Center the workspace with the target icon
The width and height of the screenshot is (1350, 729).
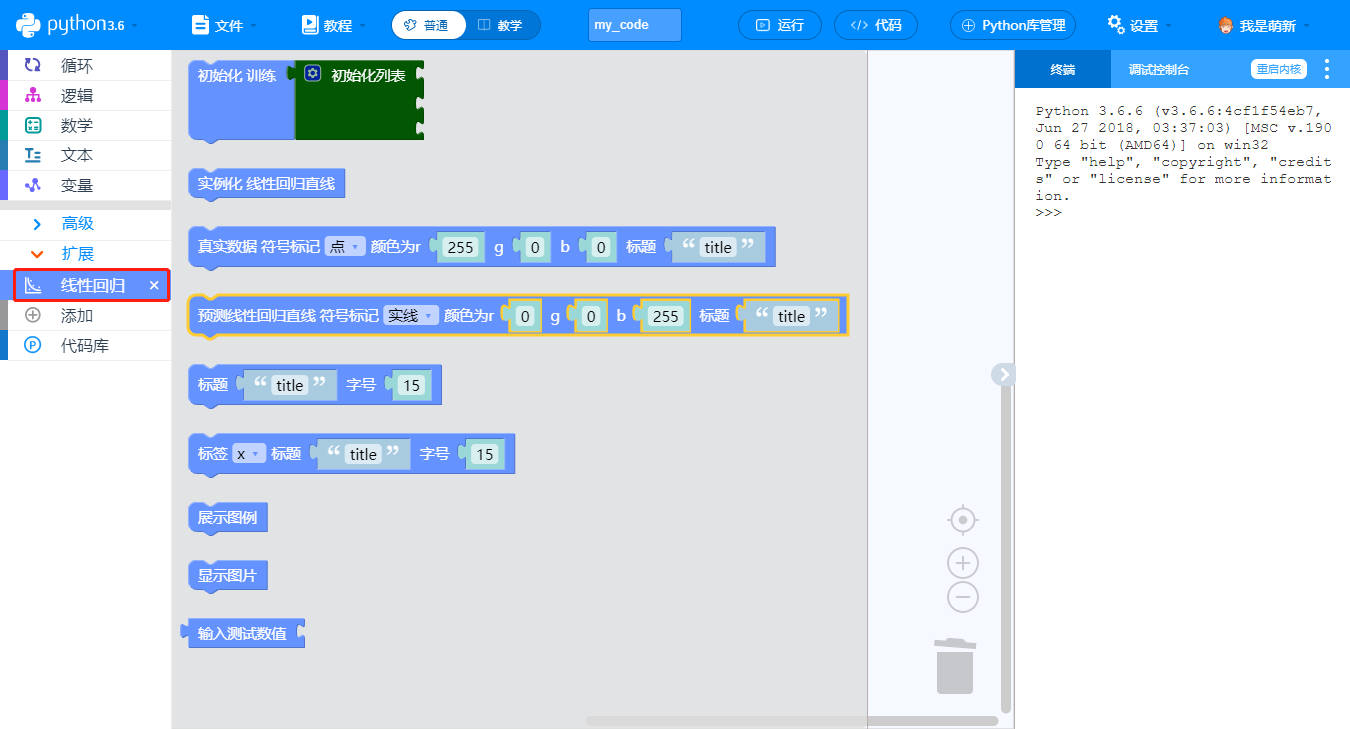tap(962, 520)
